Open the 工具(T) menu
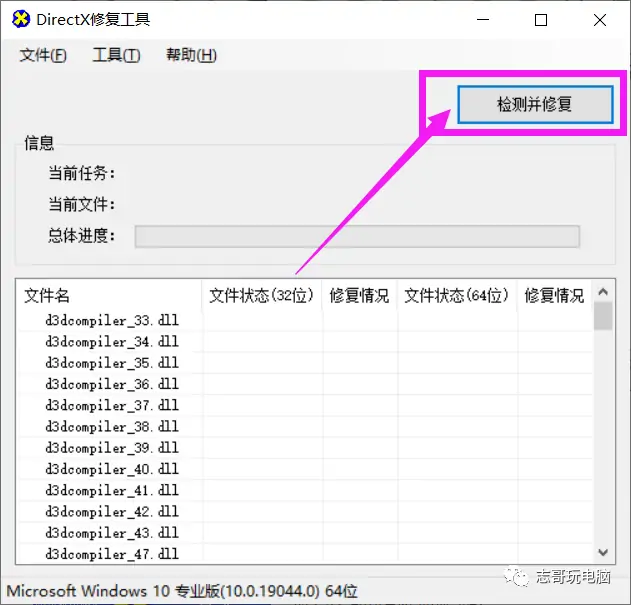 coord(116,56)
